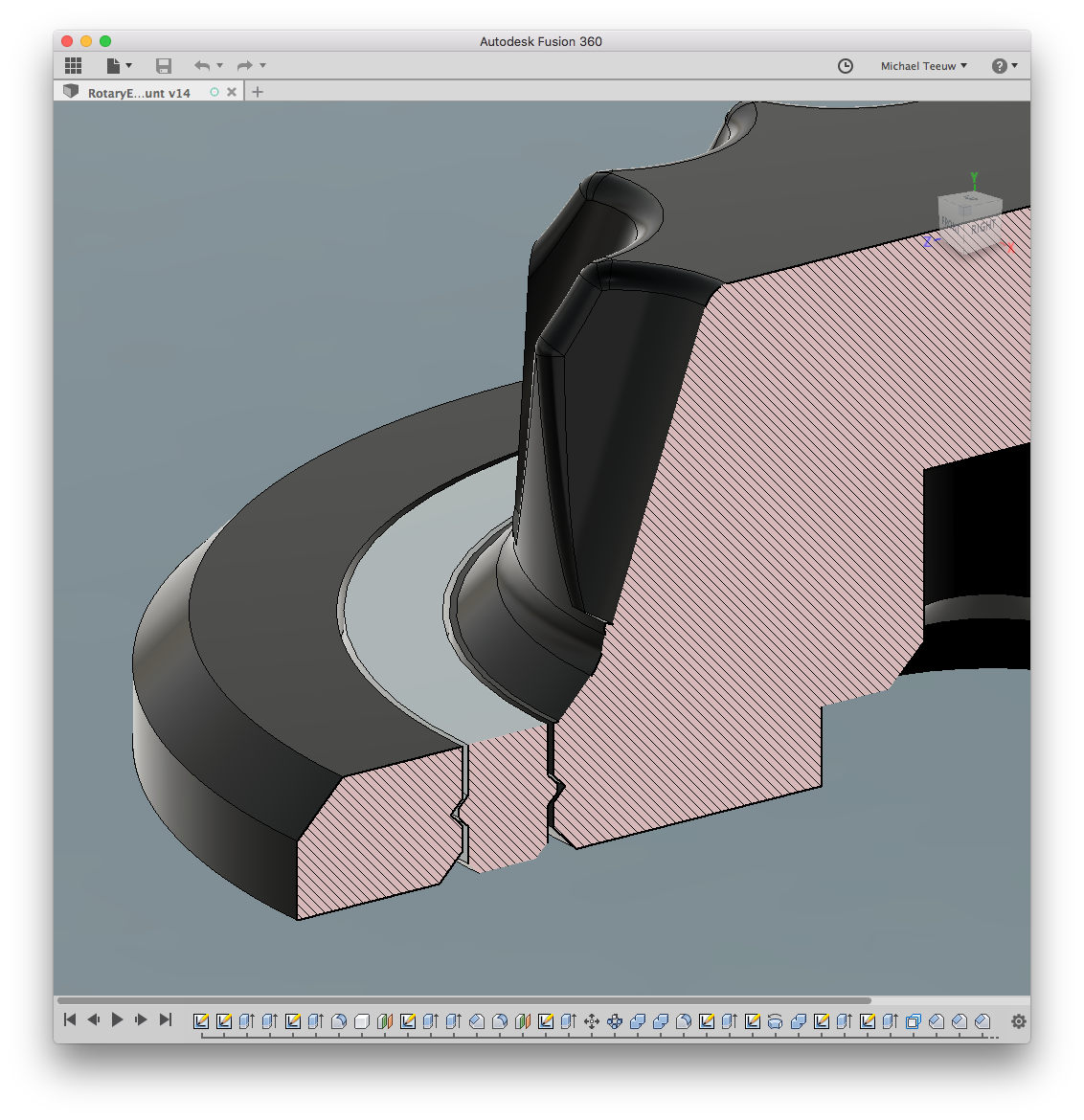Click the Redo arrow

pyautogui.click(x=244, y=66)
